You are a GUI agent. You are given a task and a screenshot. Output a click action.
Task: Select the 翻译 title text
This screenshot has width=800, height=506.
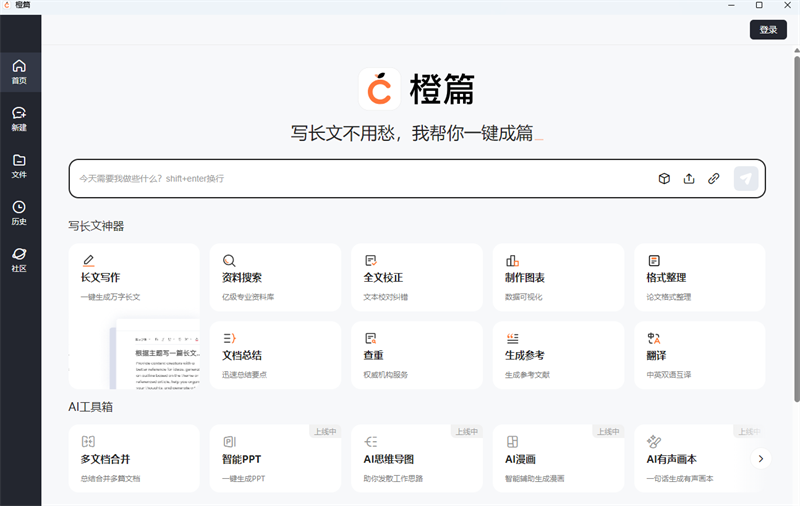click(656, 356)
